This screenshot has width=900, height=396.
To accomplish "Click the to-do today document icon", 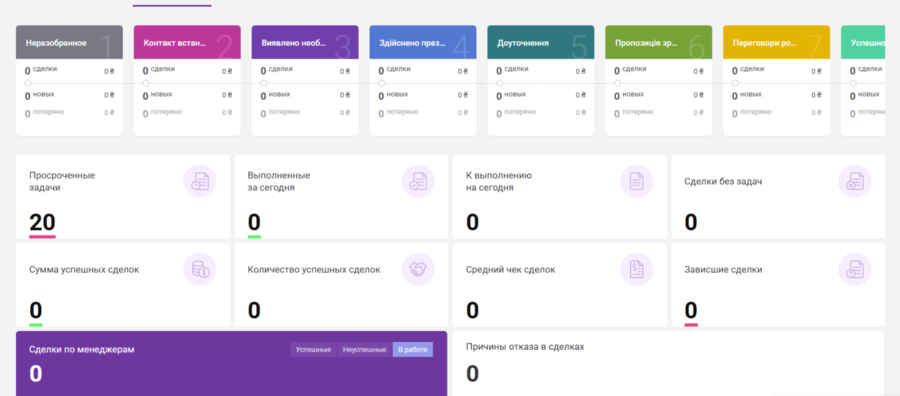I will 637,181.
